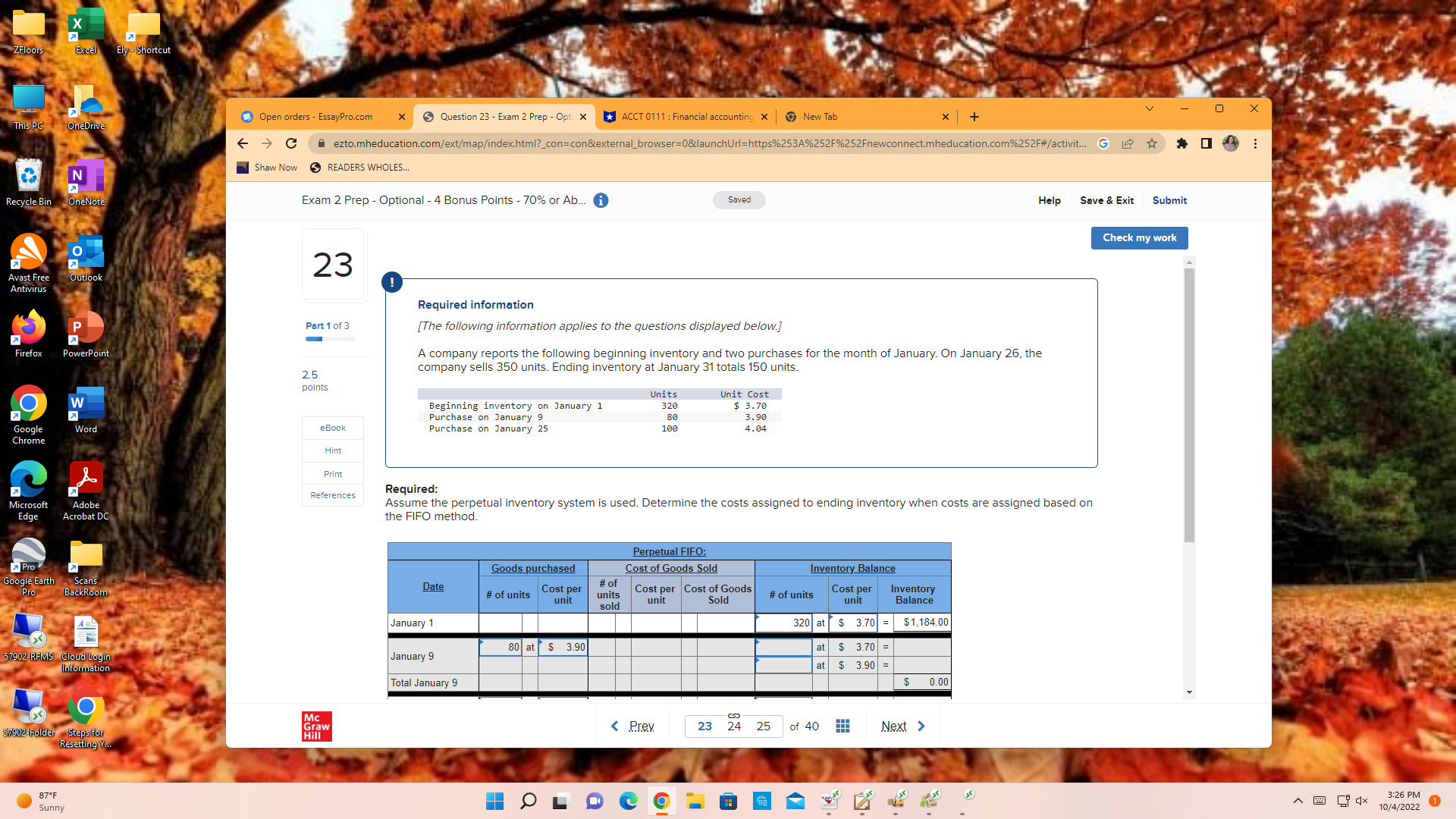The image size is (1456, 819).
Task: Expand the tab search chevron
Action: coord(1150,108)
